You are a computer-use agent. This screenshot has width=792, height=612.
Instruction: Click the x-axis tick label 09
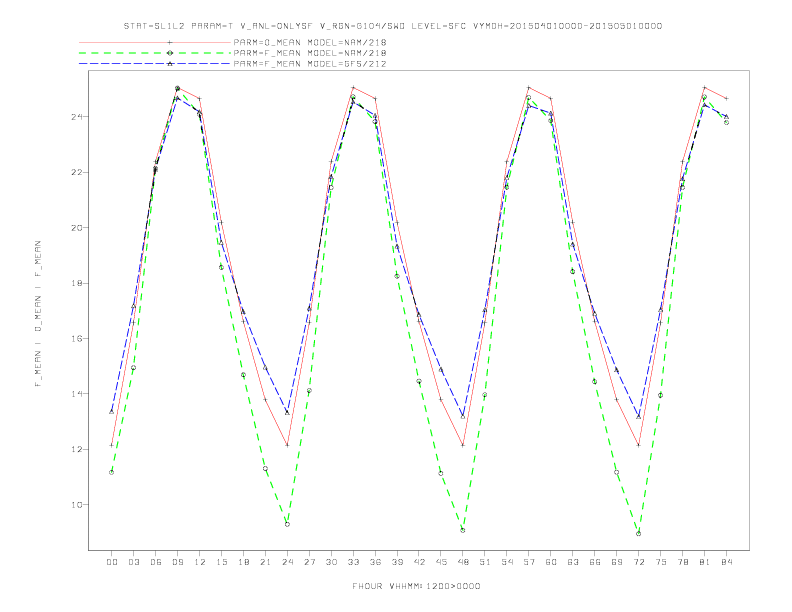(x=177, y=562)
